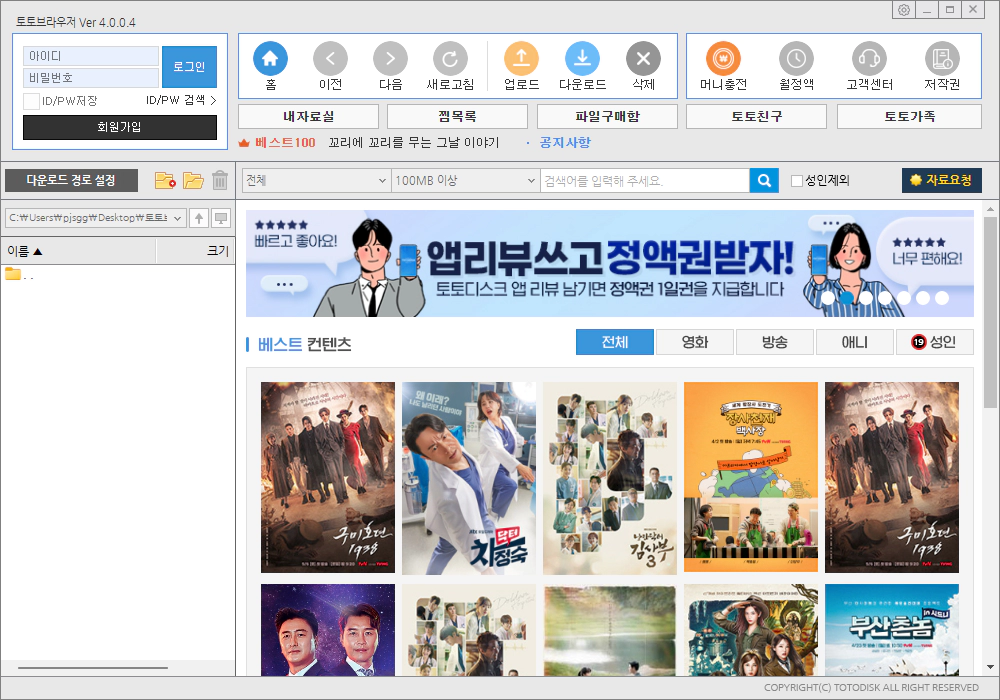Open the 닥터 차정숙 poster

(469, 478)
